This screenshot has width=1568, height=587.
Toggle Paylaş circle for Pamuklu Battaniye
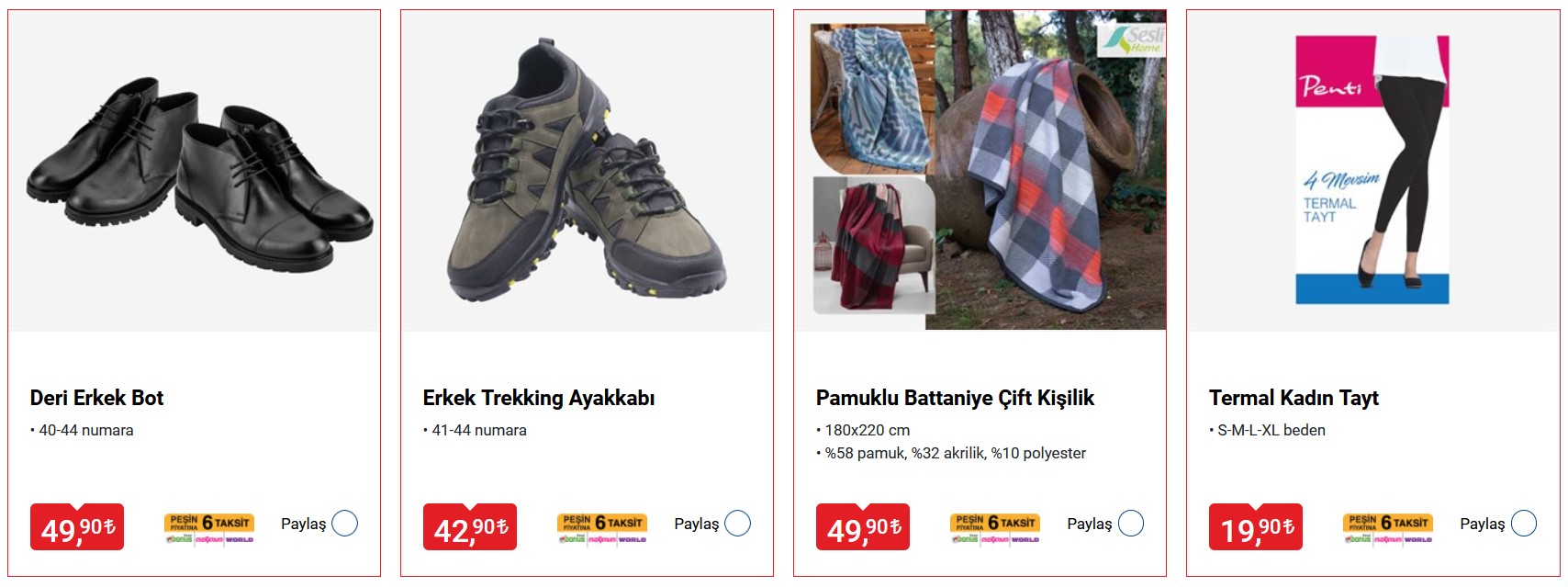[x=1131, y=524]
